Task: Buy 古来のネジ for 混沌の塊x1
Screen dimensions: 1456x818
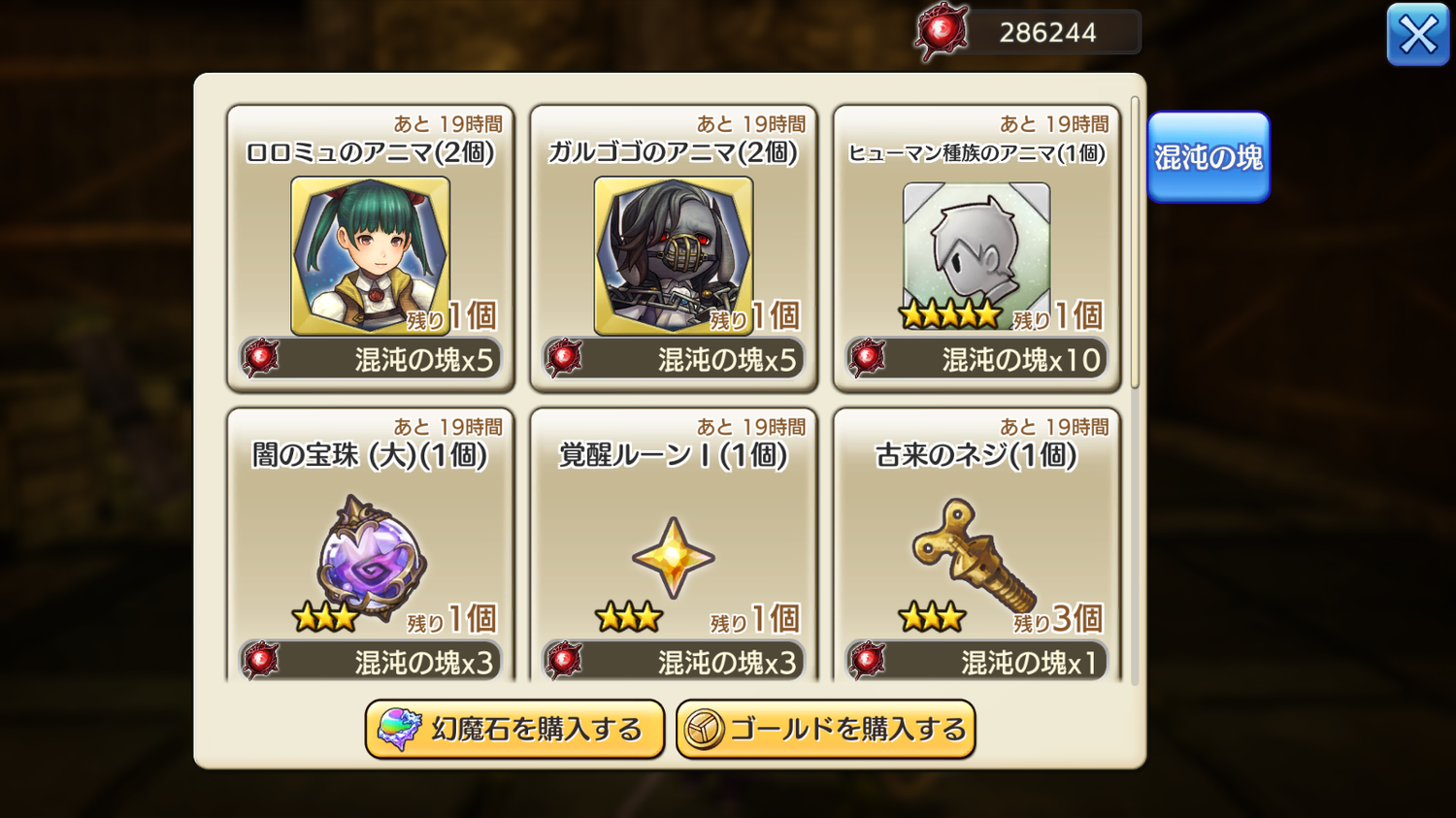Action: point(976,661)
